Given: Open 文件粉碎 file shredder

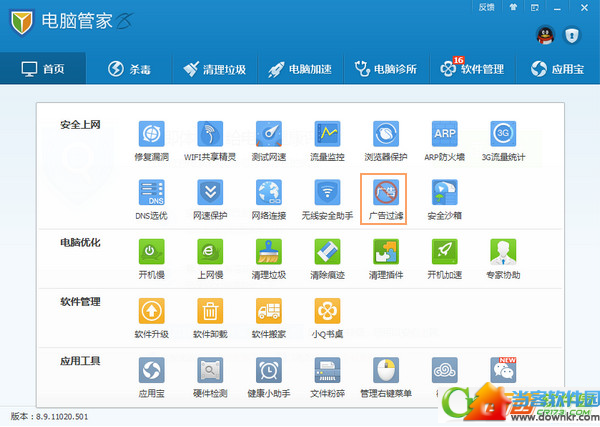Looking at the screenshot, I should coord(327,377).
